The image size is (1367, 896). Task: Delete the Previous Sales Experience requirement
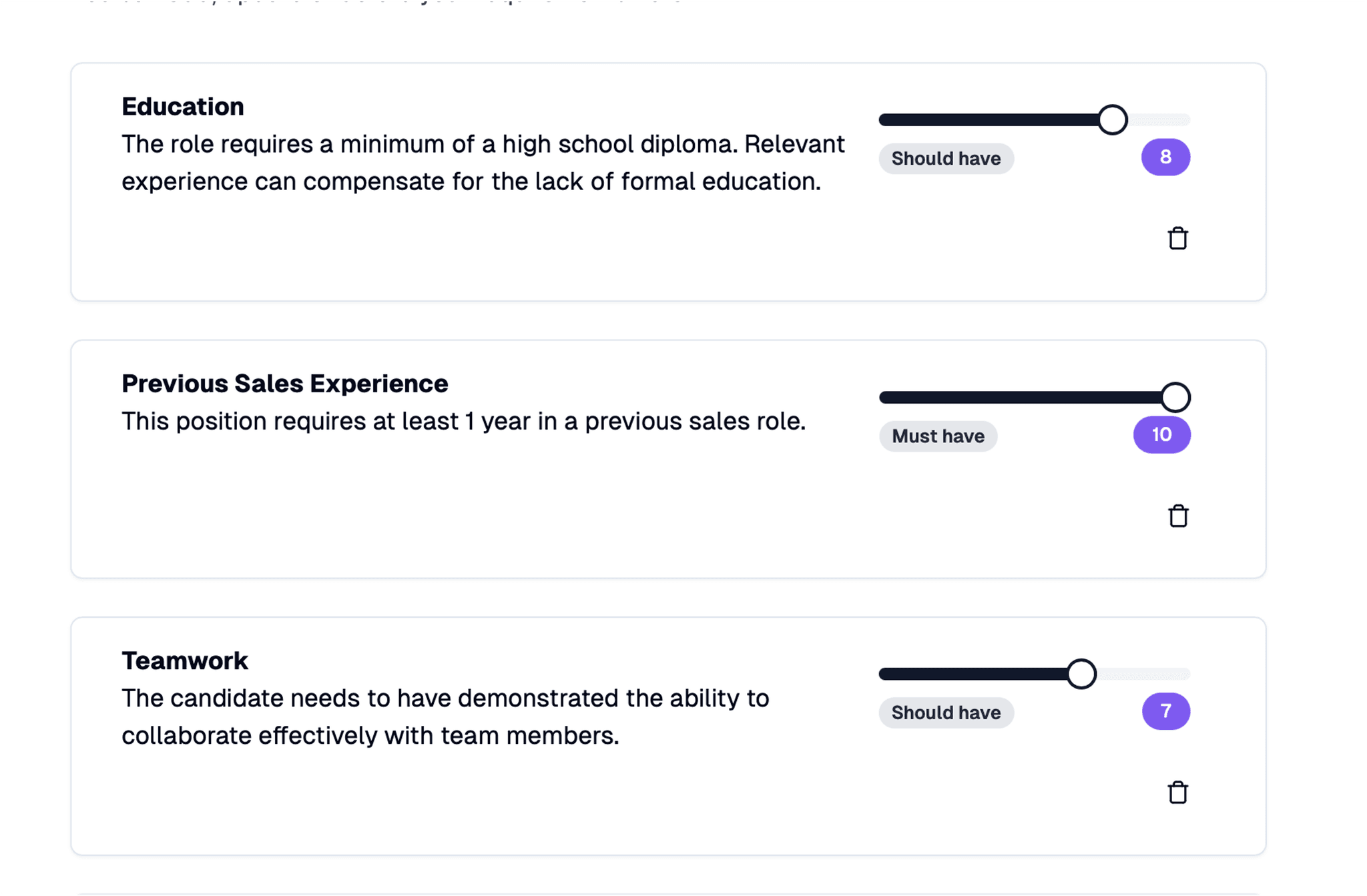point(1178,516)
